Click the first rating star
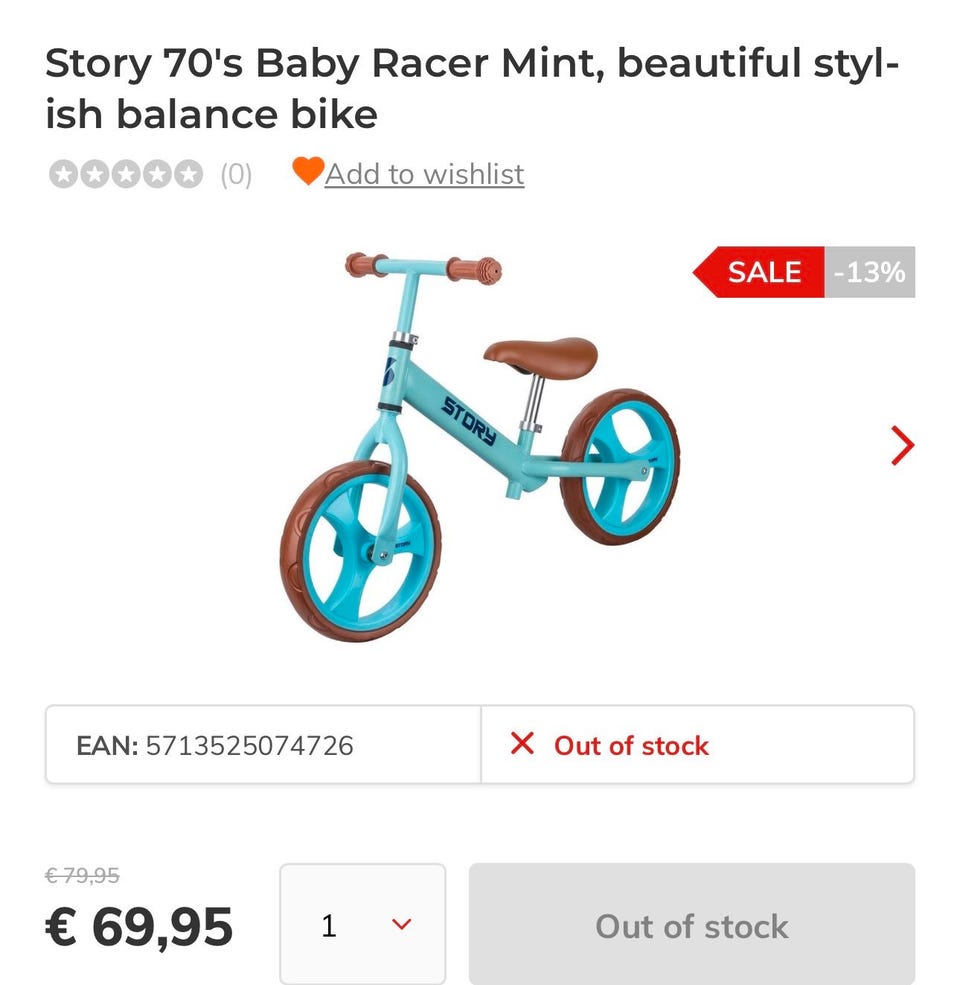The image size is (960, 985). pyautogui.click(x=63, y=174)
